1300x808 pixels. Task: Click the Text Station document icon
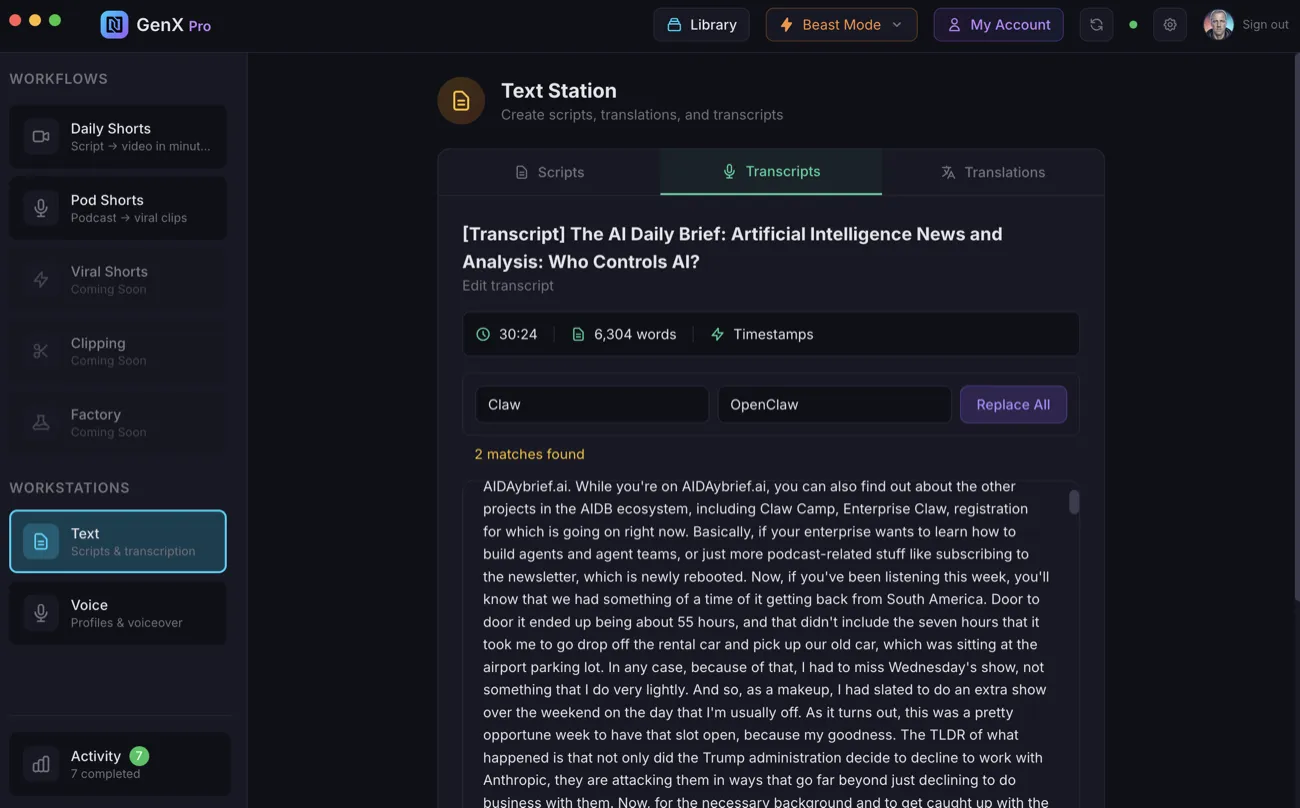[461, 100]
